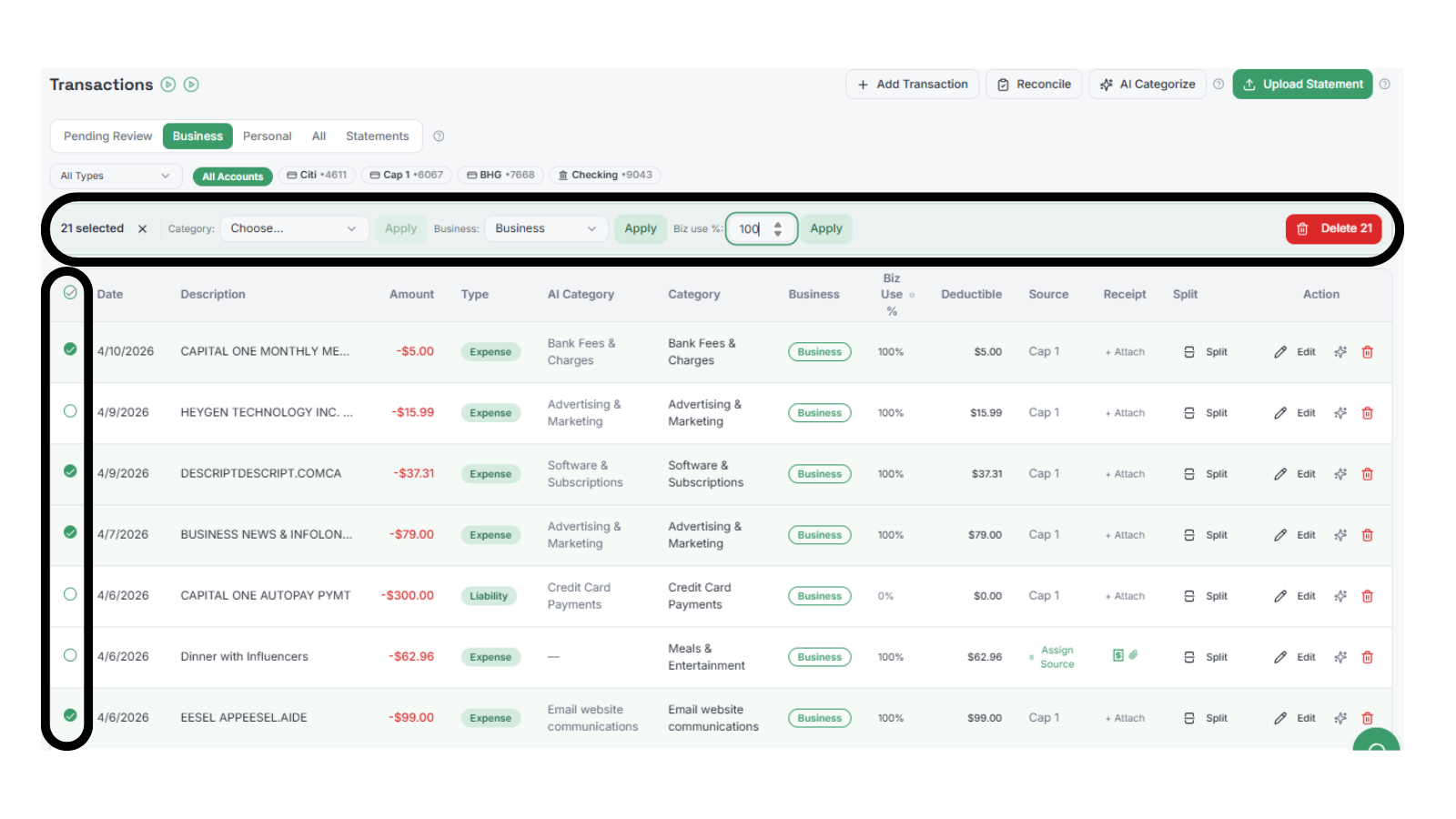The height and width of the screenshot is (819, 1456).
Task: AI categorize sparkle icon for CAPITAL ONE MONTHLY row
Action: 1340,352
